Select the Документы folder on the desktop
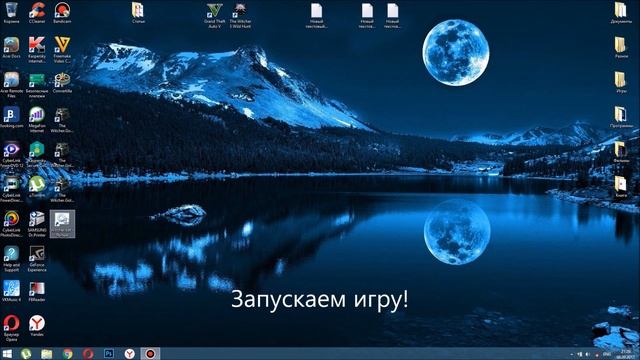This screenshot has width=640, height=360. click(621, 13)
